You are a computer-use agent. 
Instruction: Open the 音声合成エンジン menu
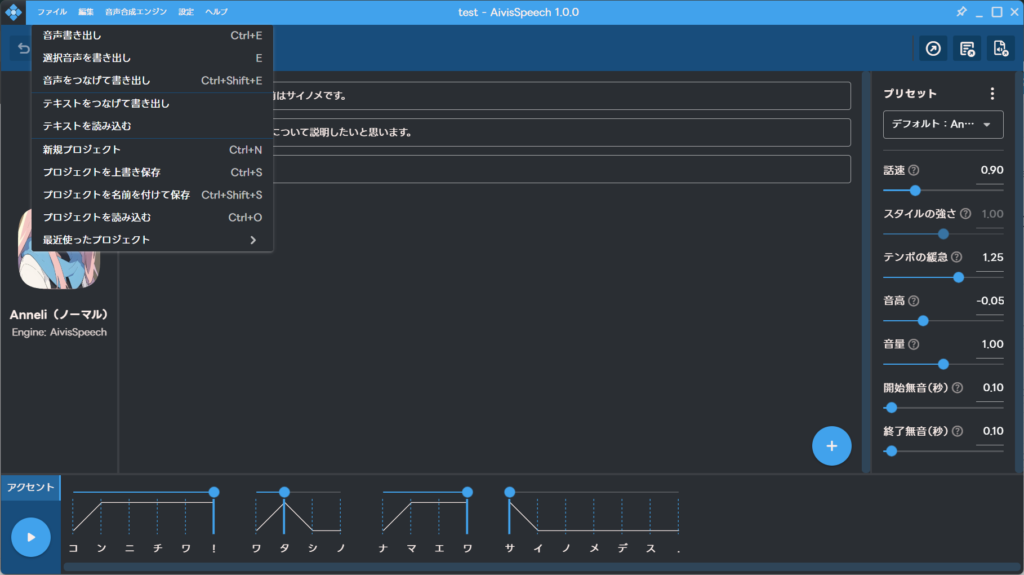coord(136,12)
